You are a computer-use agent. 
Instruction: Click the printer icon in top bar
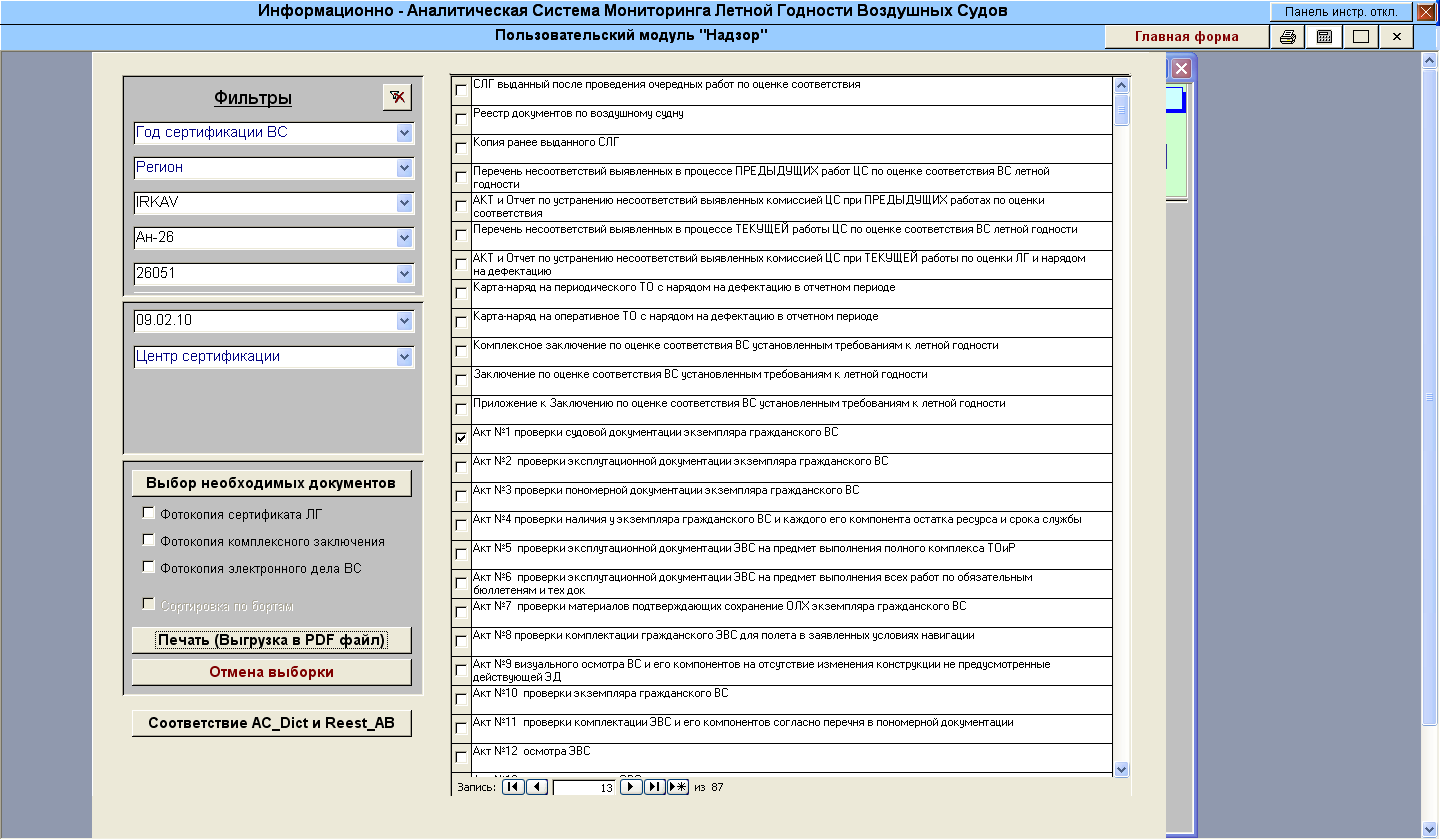coord(1288,37)
